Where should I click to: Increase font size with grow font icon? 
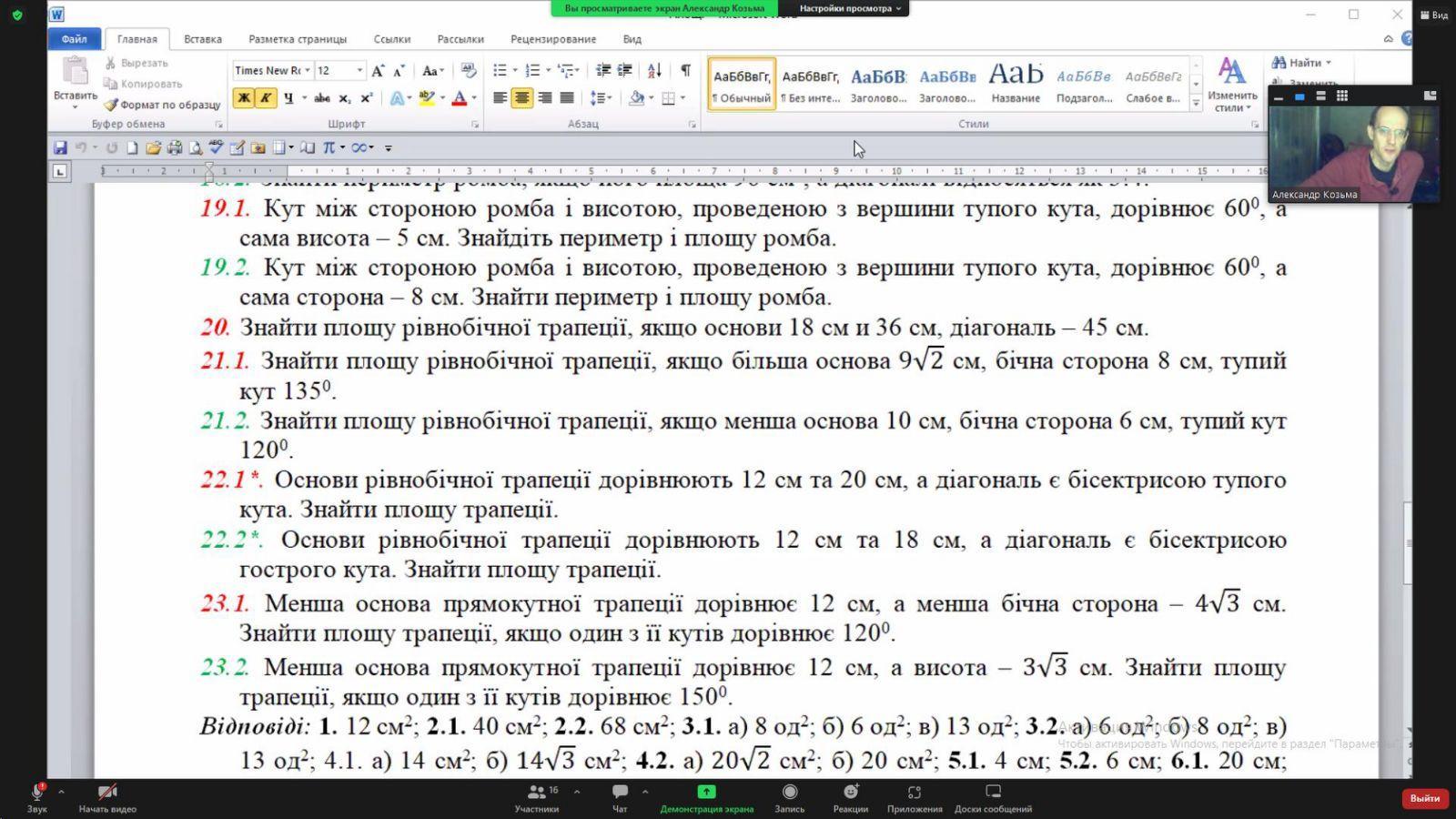point(378,70)
